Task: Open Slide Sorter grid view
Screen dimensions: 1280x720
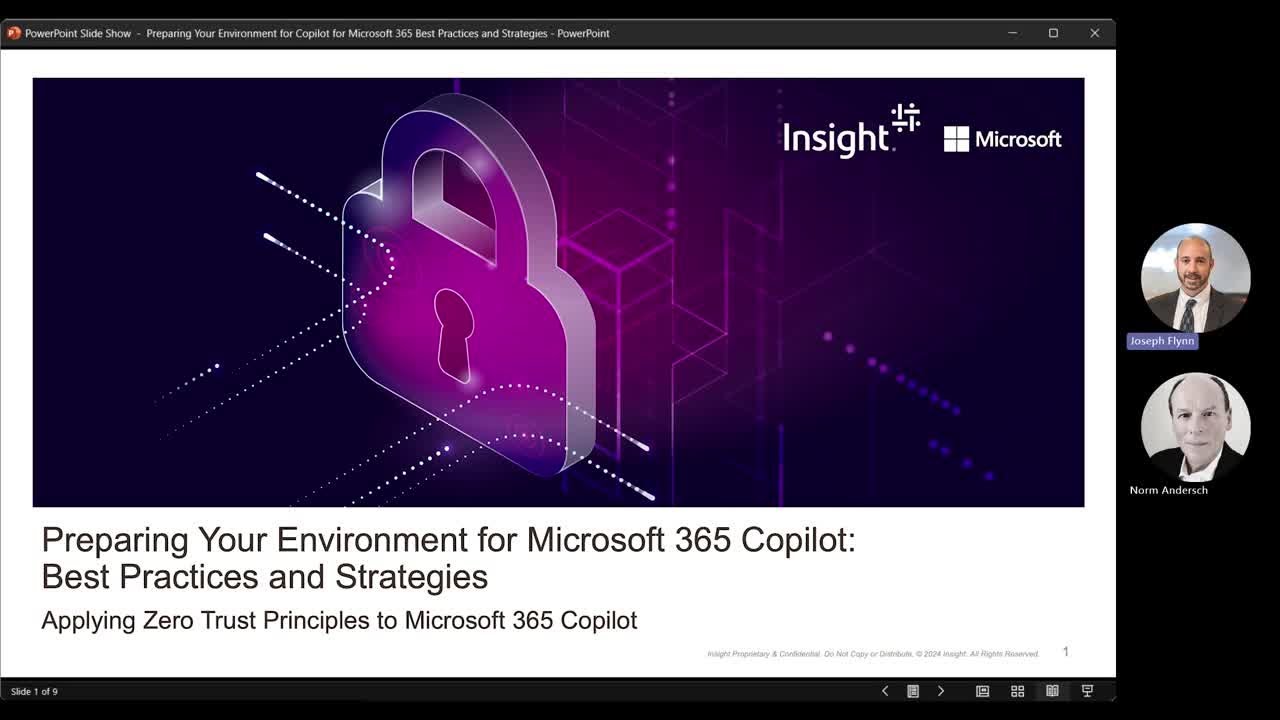Action: pos(1017,691)
